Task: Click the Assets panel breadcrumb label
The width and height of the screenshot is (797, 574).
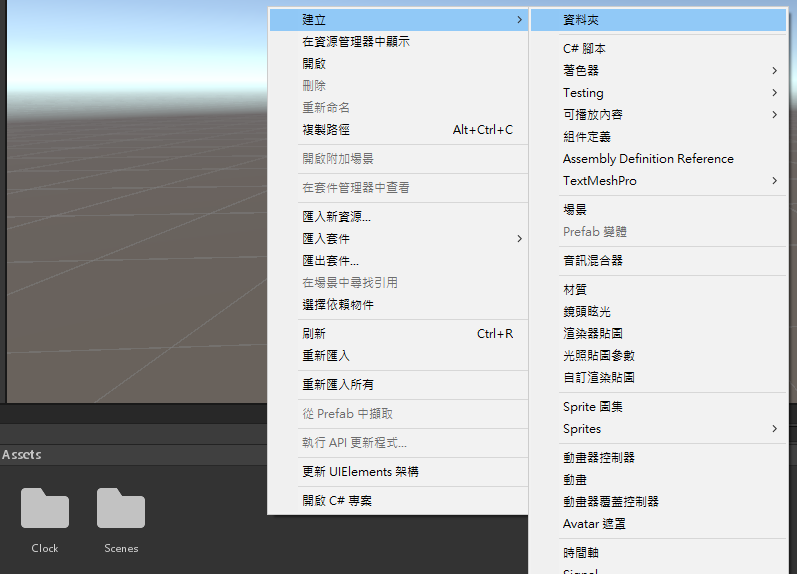Action: 22,455
